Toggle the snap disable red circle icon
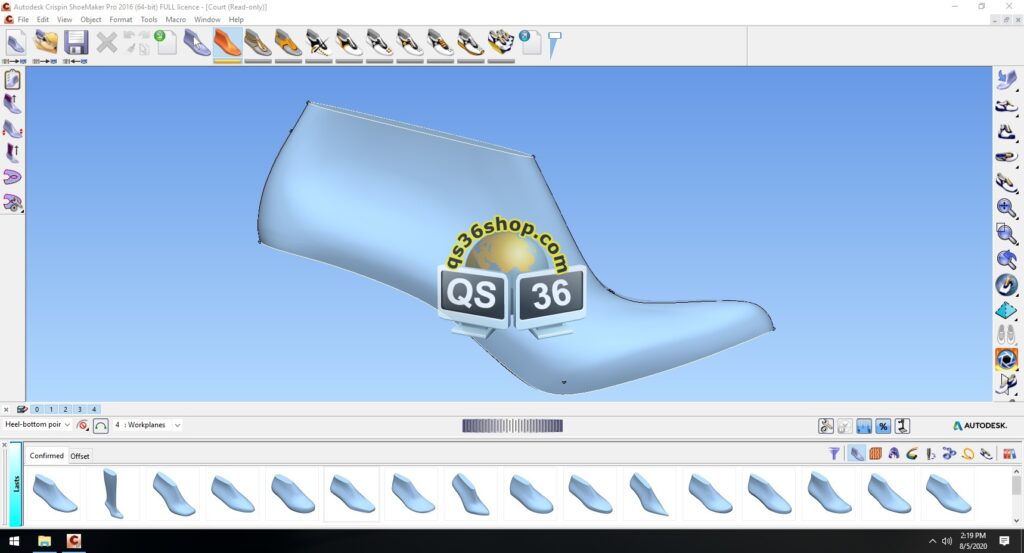Image resolution: width=1024 pixels, height=553 pixels. (x=83, y=426)
